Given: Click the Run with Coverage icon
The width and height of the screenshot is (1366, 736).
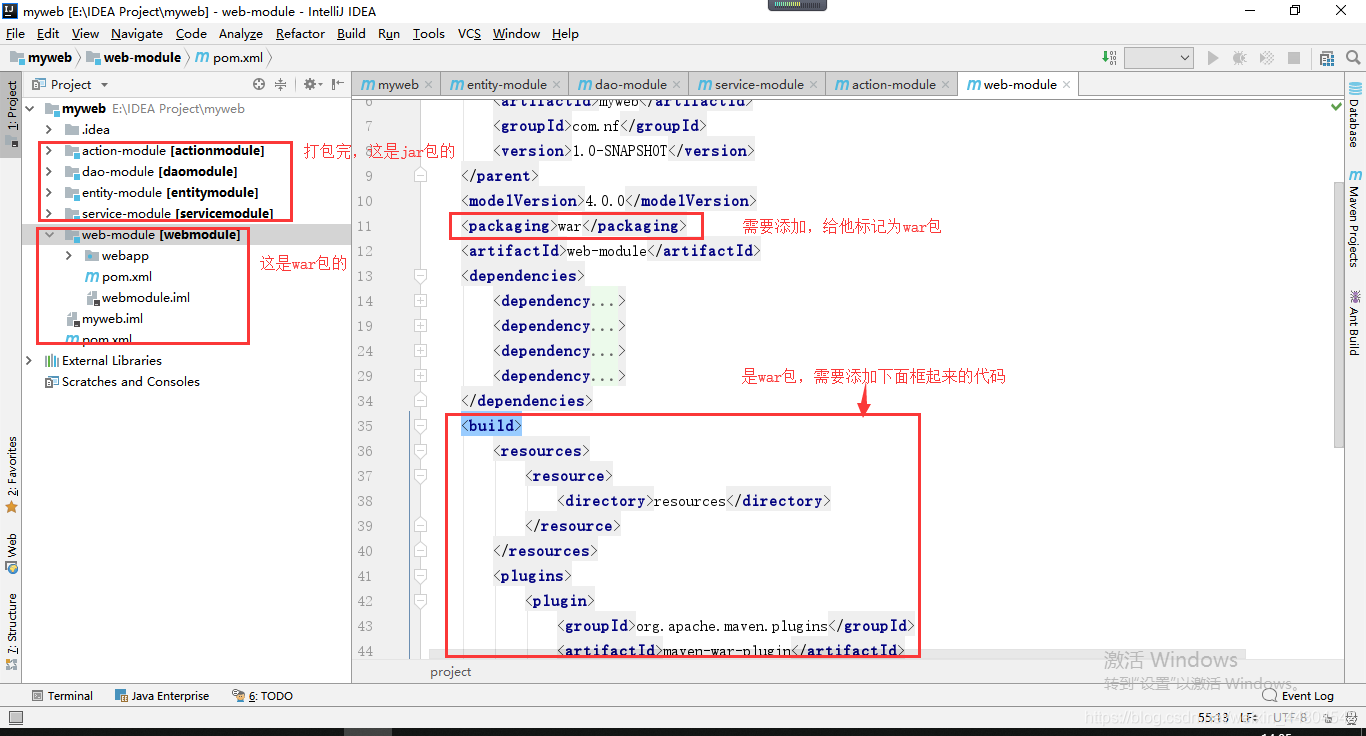Looking at the screenshot, I should click(1266, 58).
